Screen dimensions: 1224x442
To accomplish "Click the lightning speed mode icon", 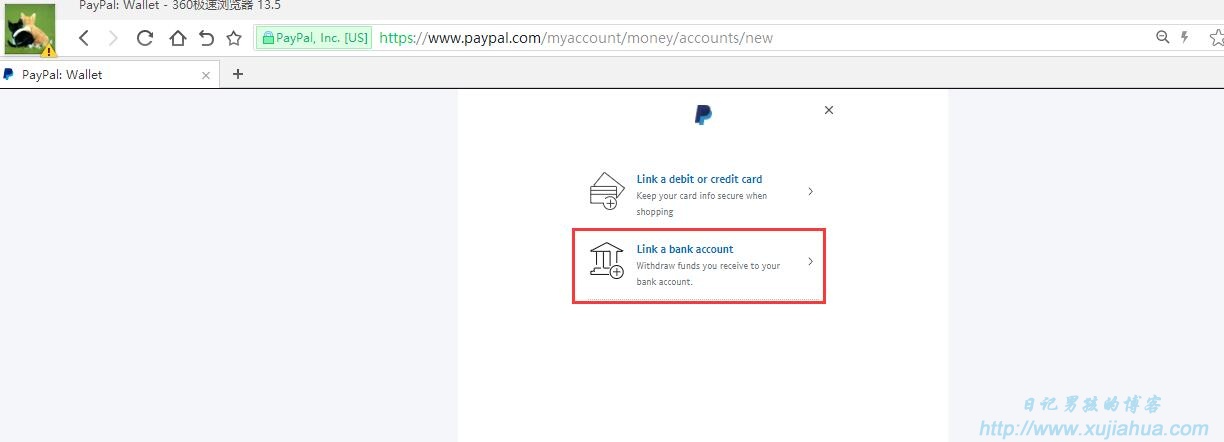I will 1186,37.
